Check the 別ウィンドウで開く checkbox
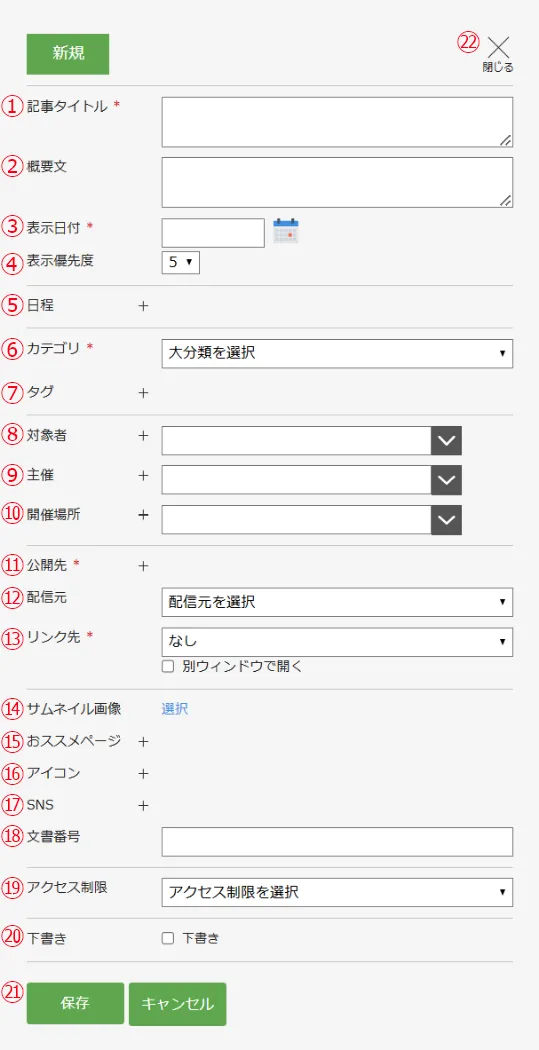The height and width of the screenshot is (1050, 539). pyautogui.click(x=168, y=666)
